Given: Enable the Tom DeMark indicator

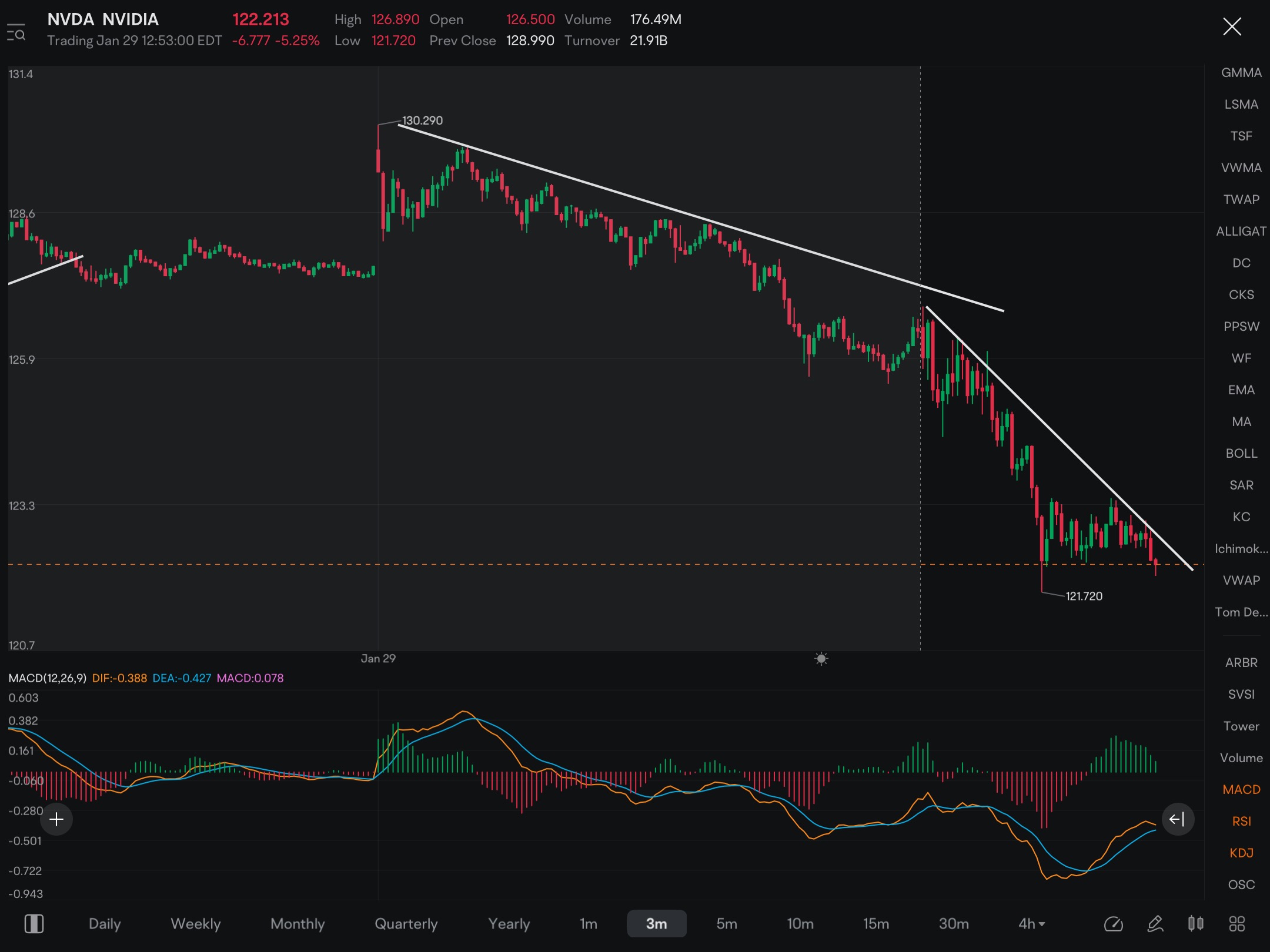Looking at the screenshot, I should pyautogui.click(x=1241, y=612).
